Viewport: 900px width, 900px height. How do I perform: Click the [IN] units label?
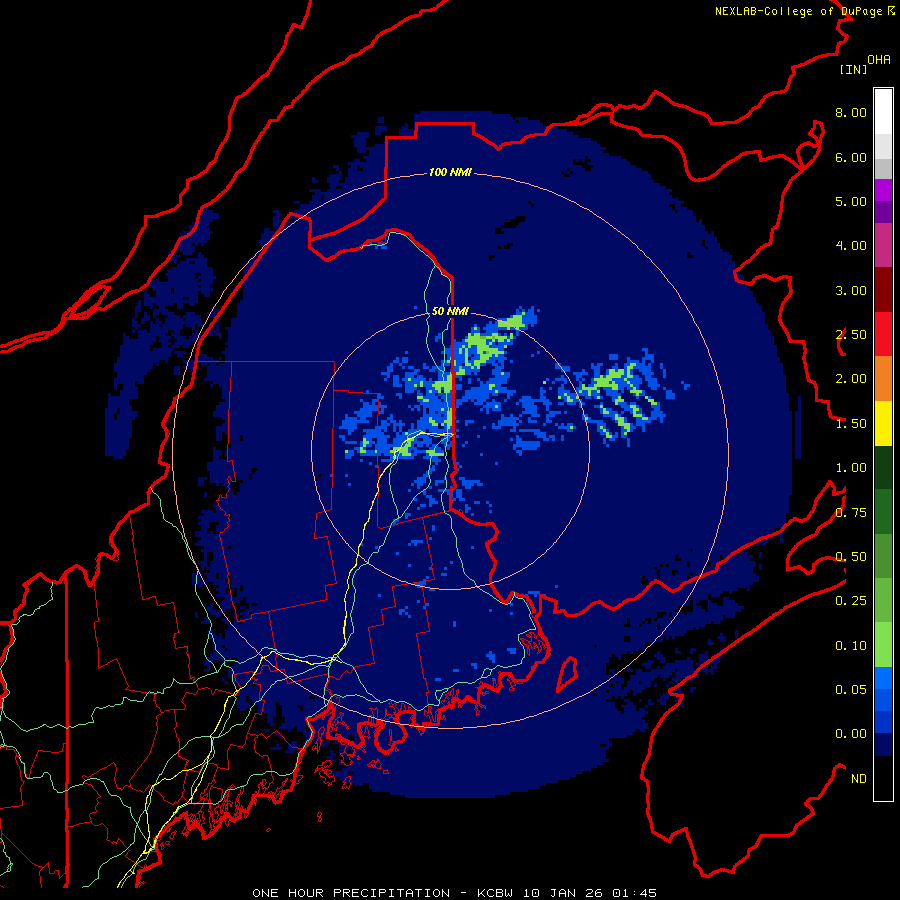point(853,69)
